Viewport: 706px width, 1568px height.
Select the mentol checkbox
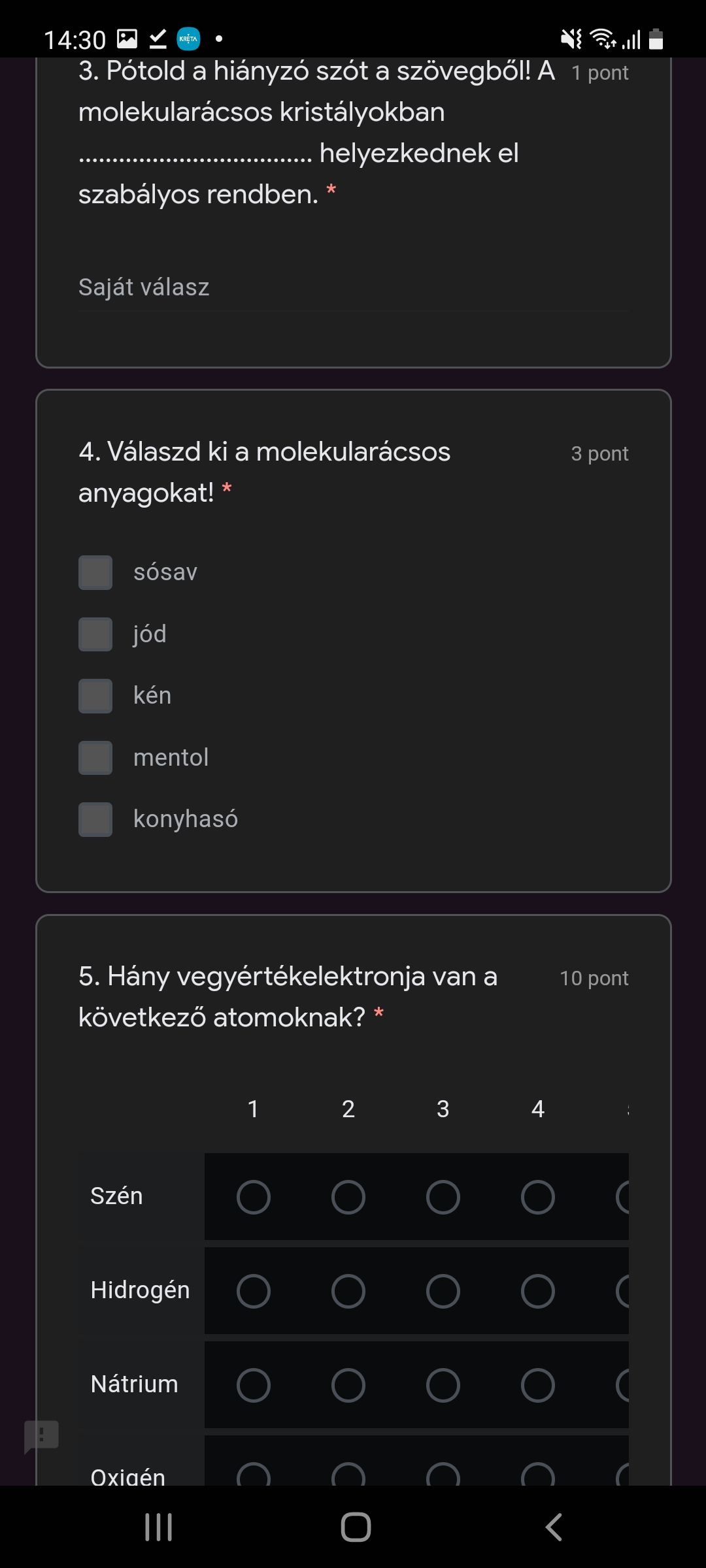coord(95,758)
